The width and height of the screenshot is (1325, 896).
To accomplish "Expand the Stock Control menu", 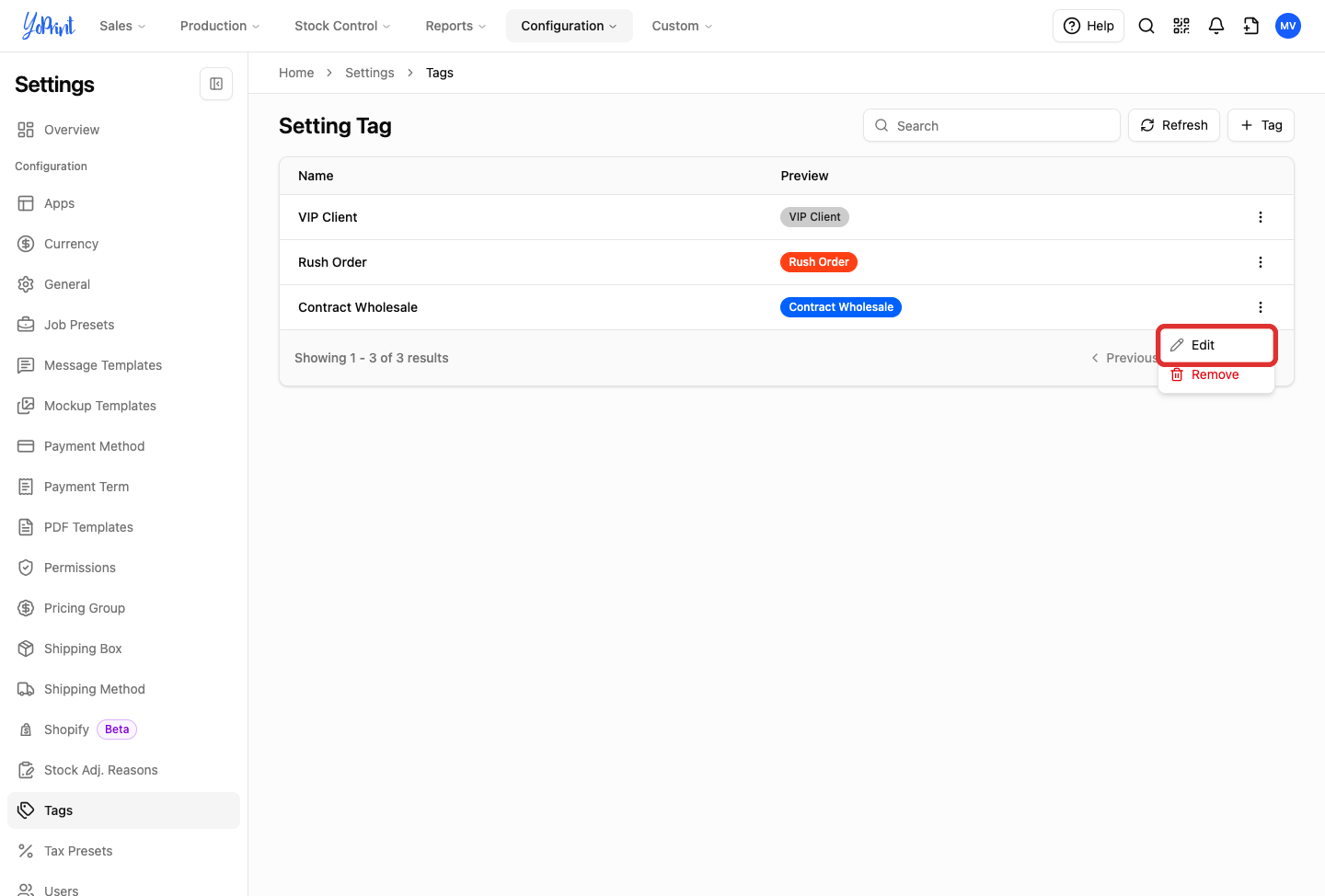I will (x=342, y=26).
